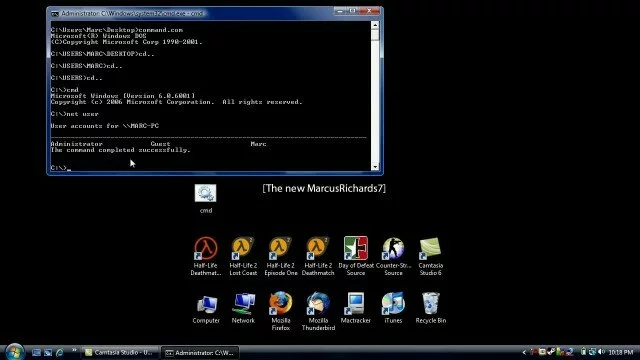Click the 'net user' command line text
Image resolution: width=640 pixels, height=360 pixels.
coord(82,114)
